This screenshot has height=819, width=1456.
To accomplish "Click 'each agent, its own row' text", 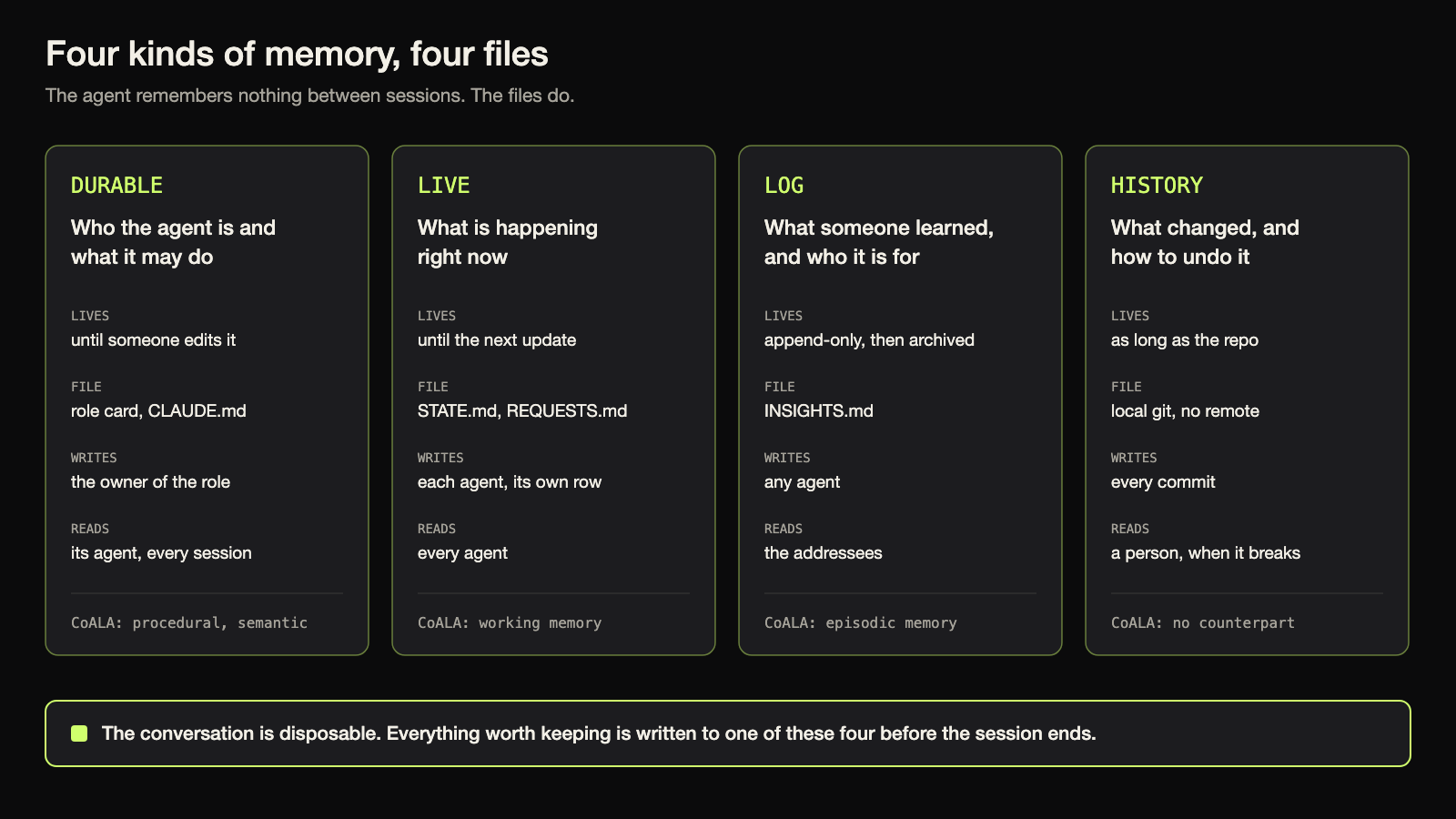I will click(x=510, y=482).
